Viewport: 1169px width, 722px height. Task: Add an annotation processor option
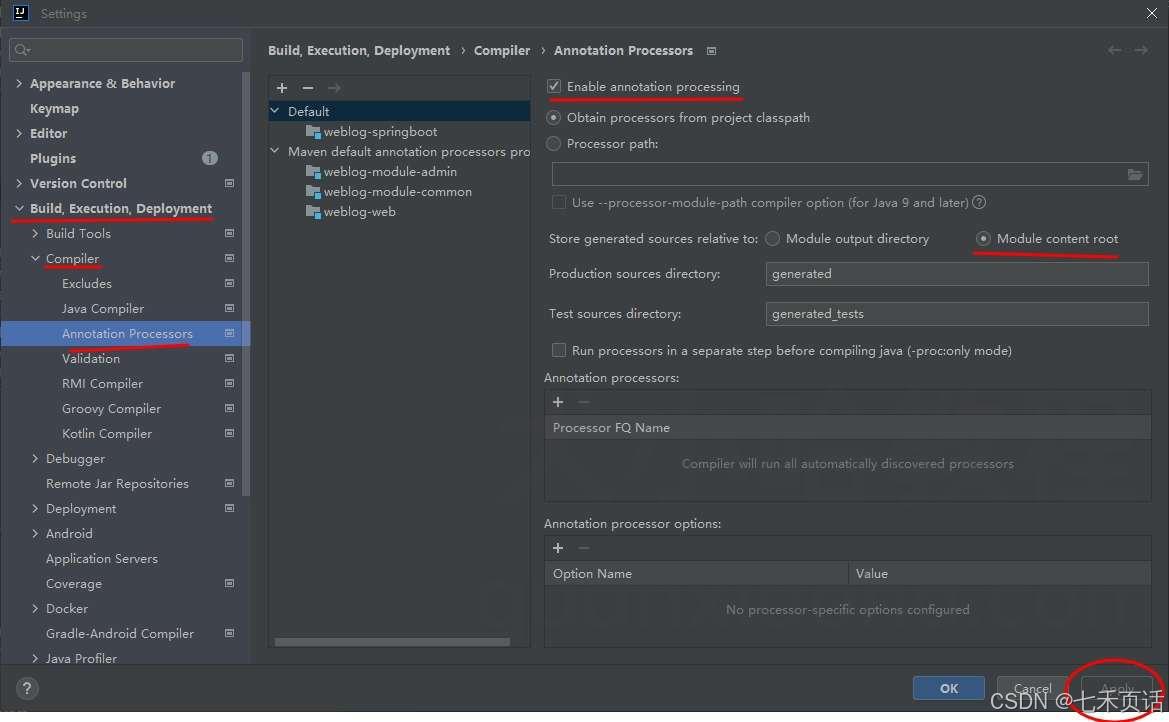(558, 548)
